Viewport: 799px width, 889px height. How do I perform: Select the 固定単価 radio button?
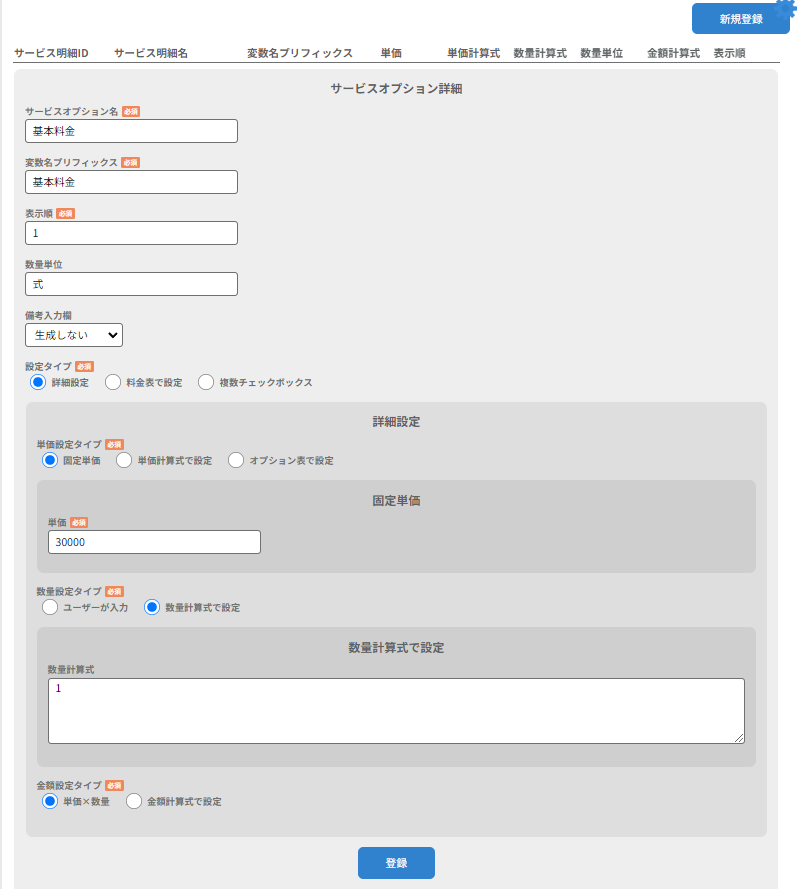[50, 460]
